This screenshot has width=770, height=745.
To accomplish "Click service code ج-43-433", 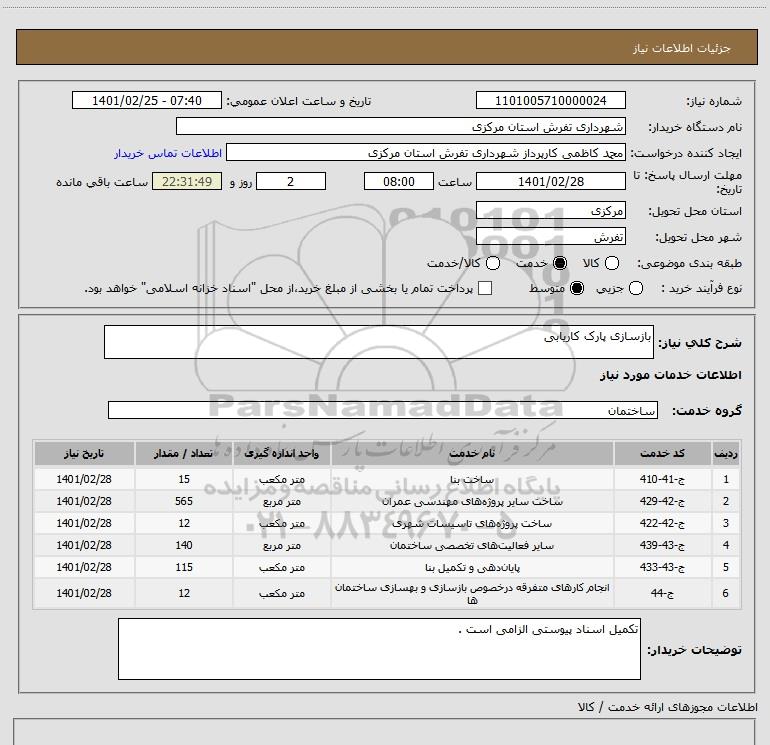I will coord(662,567).
